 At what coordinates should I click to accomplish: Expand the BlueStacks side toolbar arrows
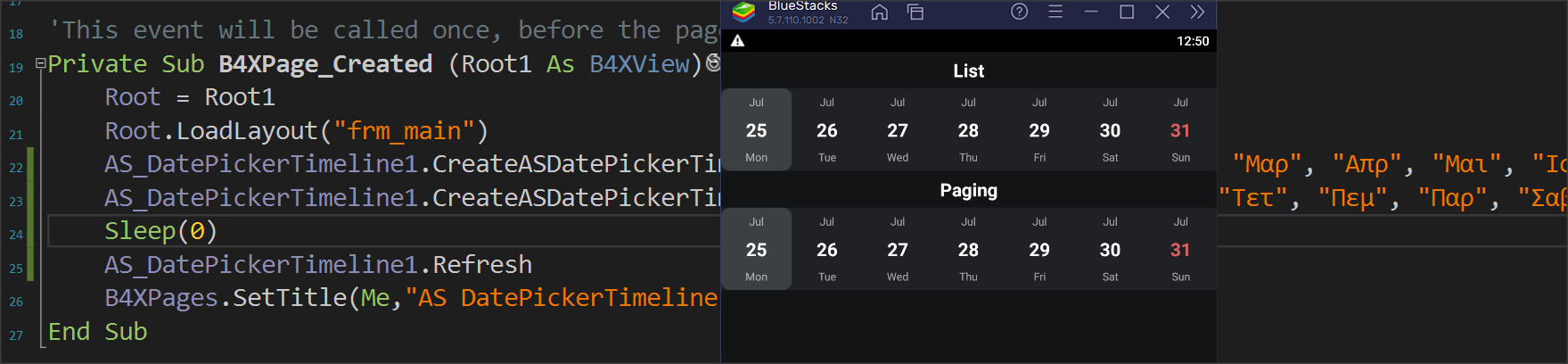click(1197, 12)
